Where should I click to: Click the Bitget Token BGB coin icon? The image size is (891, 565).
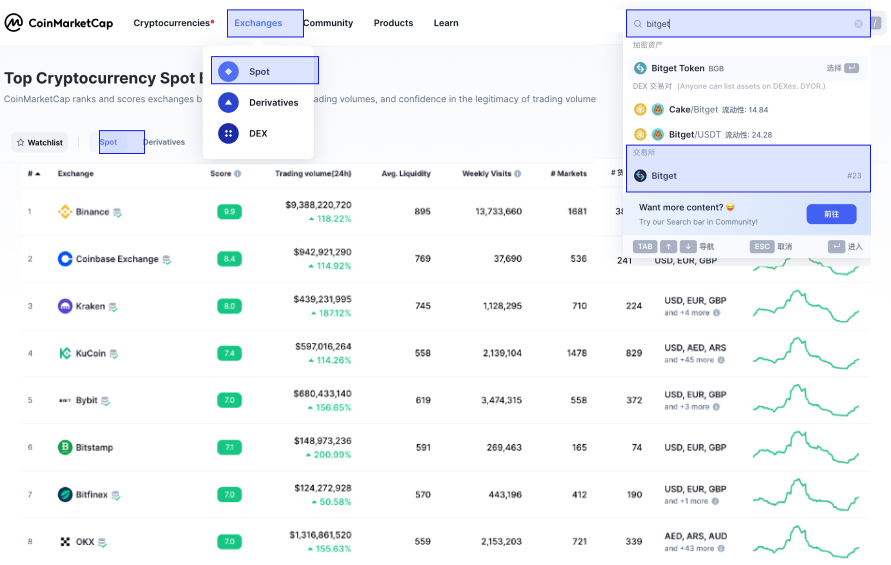point(640,68)
